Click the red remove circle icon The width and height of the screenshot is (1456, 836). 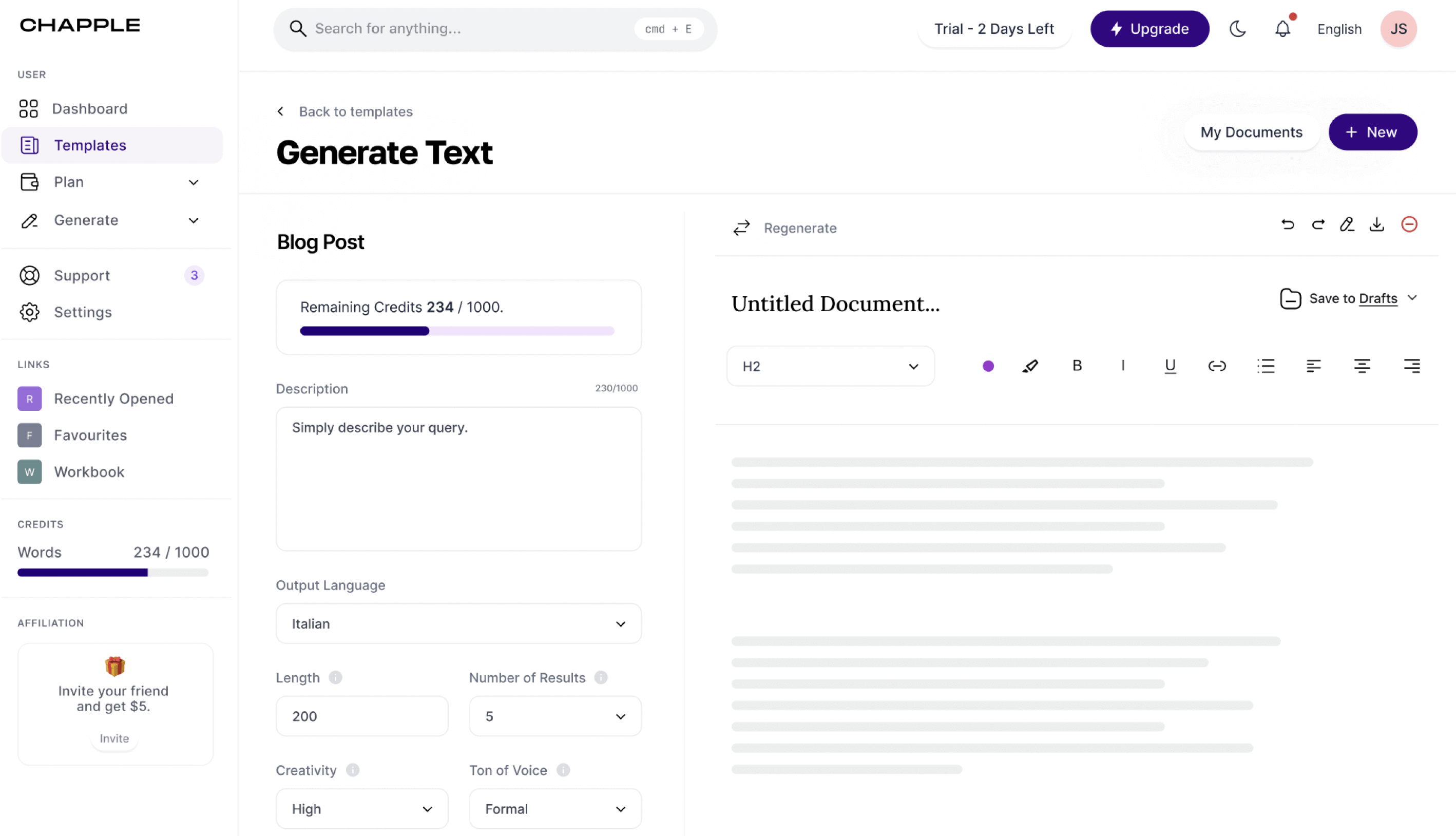(x=1409, y=224)
